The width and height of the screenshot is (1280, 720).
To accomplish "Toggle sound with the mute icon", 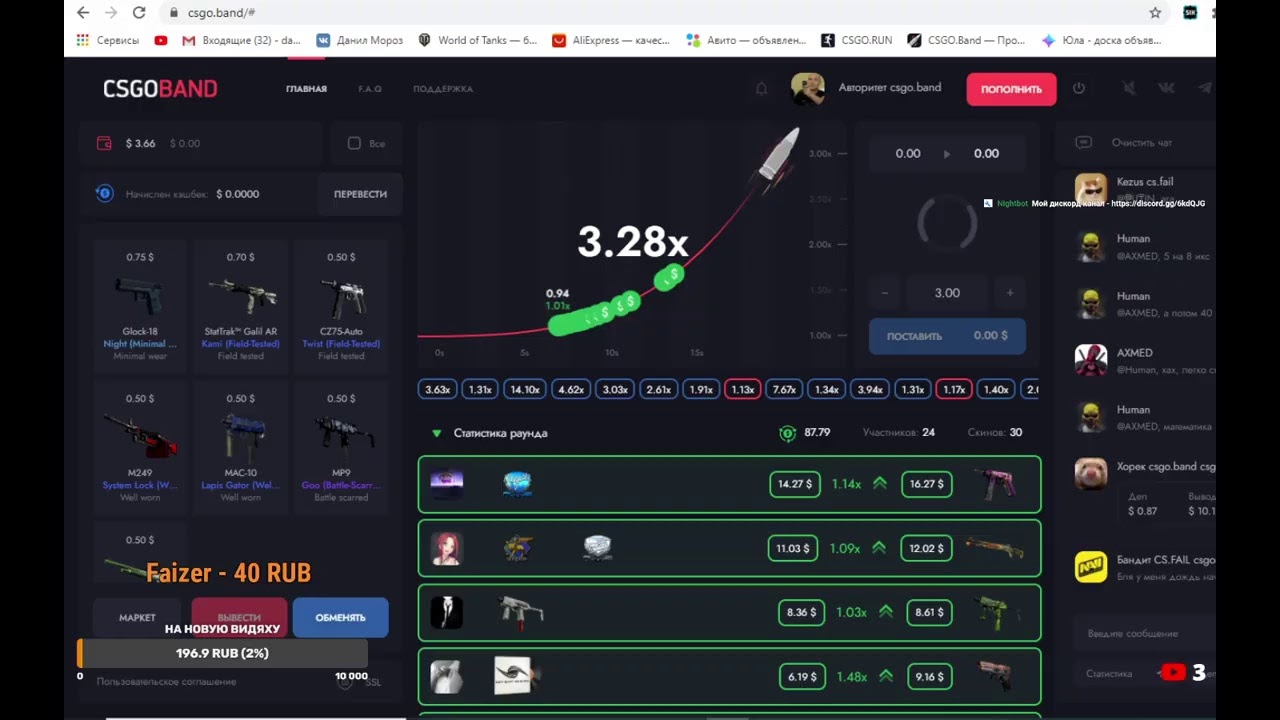I will point(1129,88).
